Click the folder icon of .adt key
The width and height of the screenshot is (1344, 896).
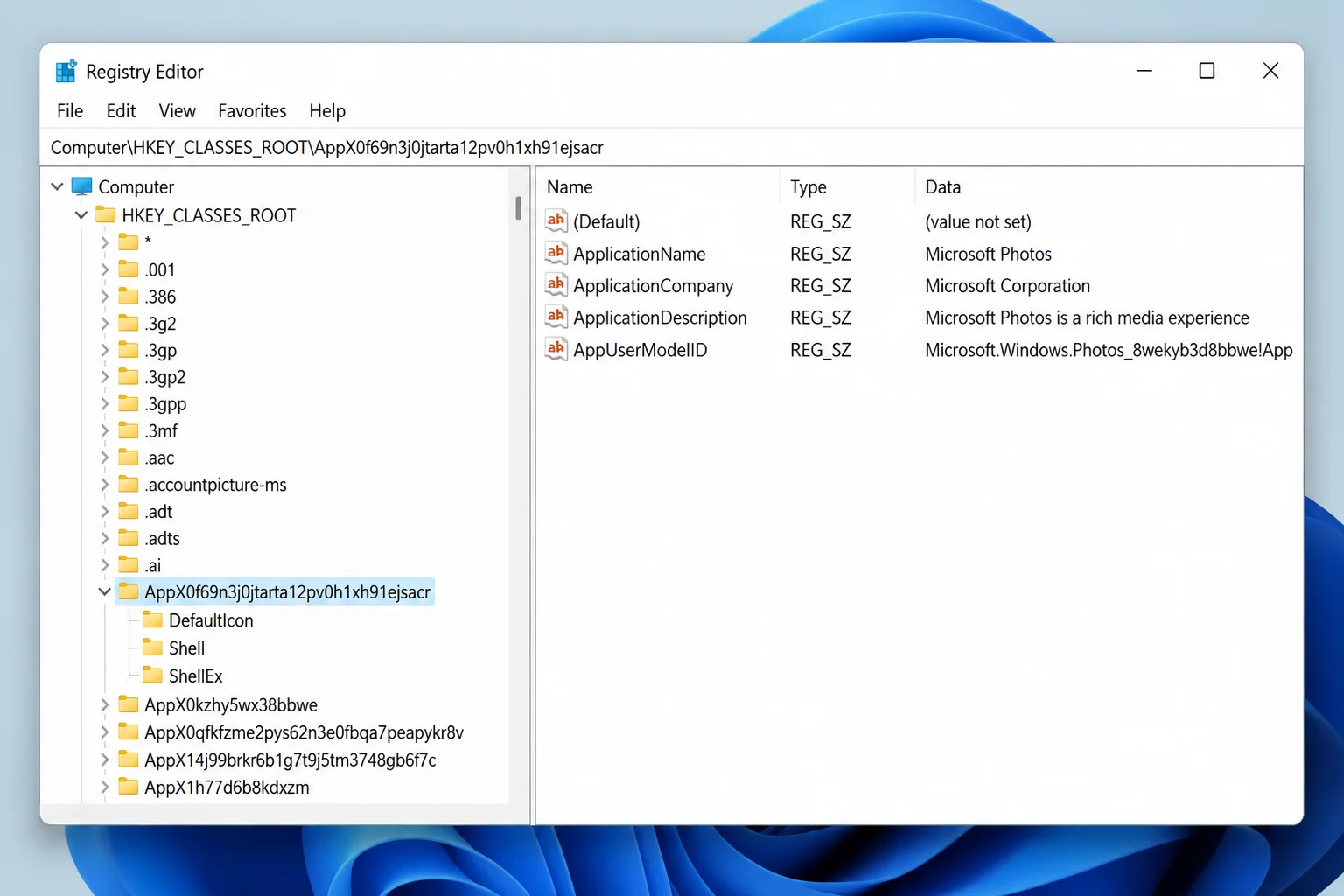click(129, 511)
